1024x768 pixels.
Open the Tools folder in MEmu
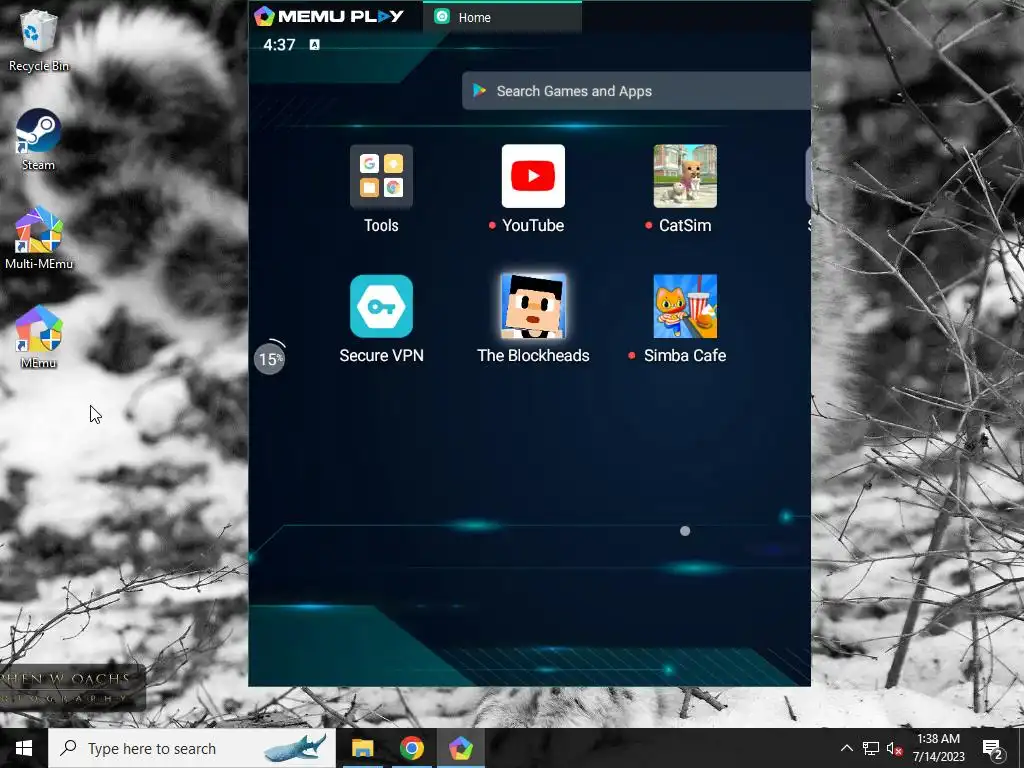[x=381, y=176]
